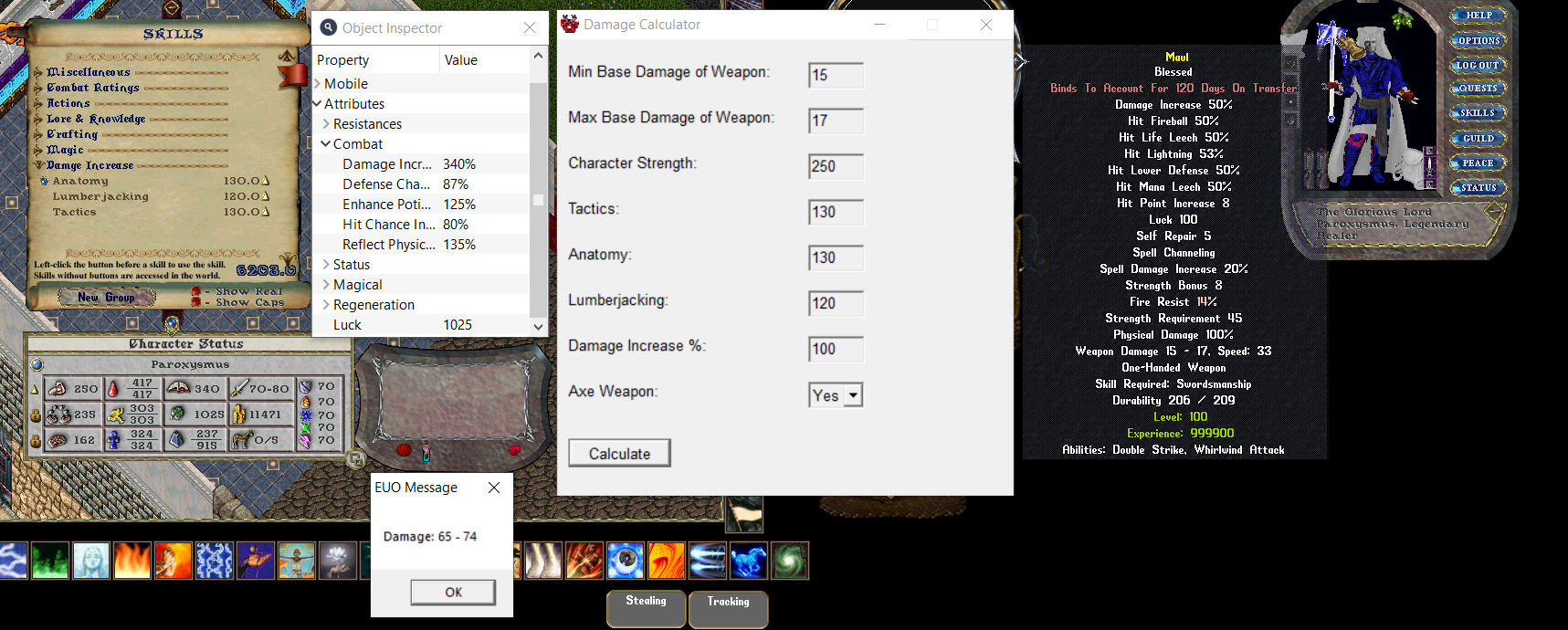Viewport: 1568px width, 630px height.
Task: Click the Damage Increase % input field
Action: click(x=836, y=349)
